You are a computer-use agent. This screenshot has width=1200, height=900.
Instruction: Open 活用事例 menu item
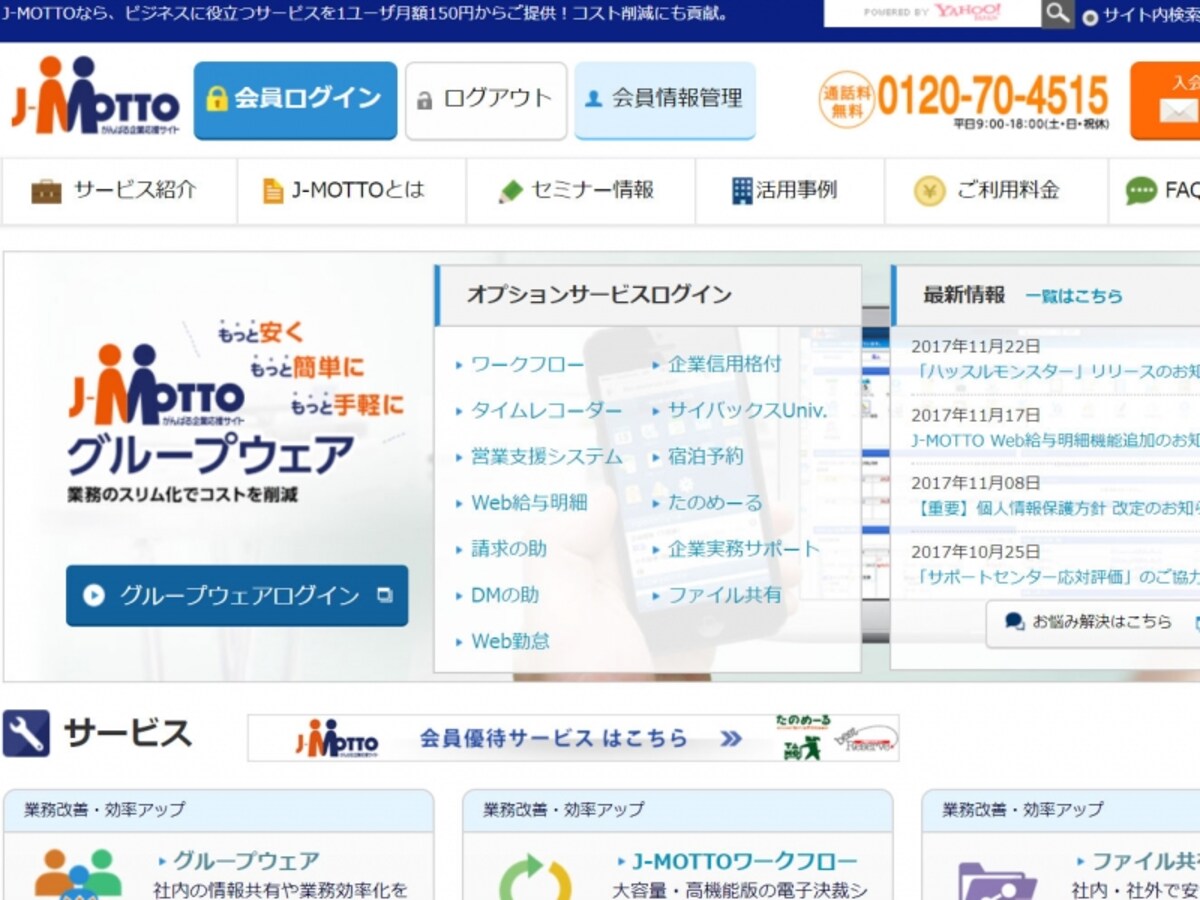pos(790,190)
